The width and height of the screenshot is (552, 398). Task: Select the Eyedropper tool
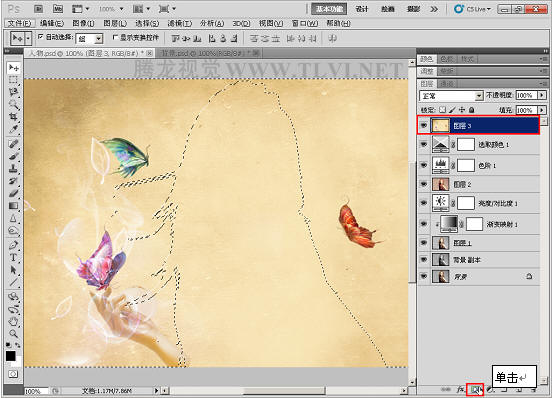pos(13,129)
